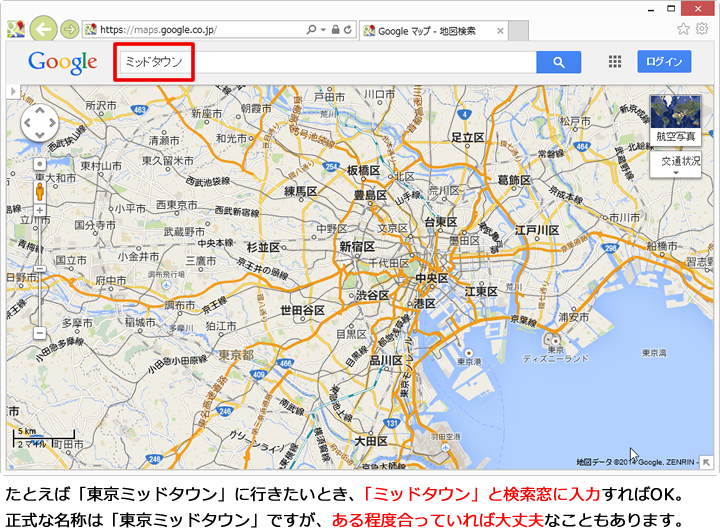This screenshot has width=720, height=528.
Task: Switch to 航空写真 satellite view thumbnail
Action: coord(675,119)
